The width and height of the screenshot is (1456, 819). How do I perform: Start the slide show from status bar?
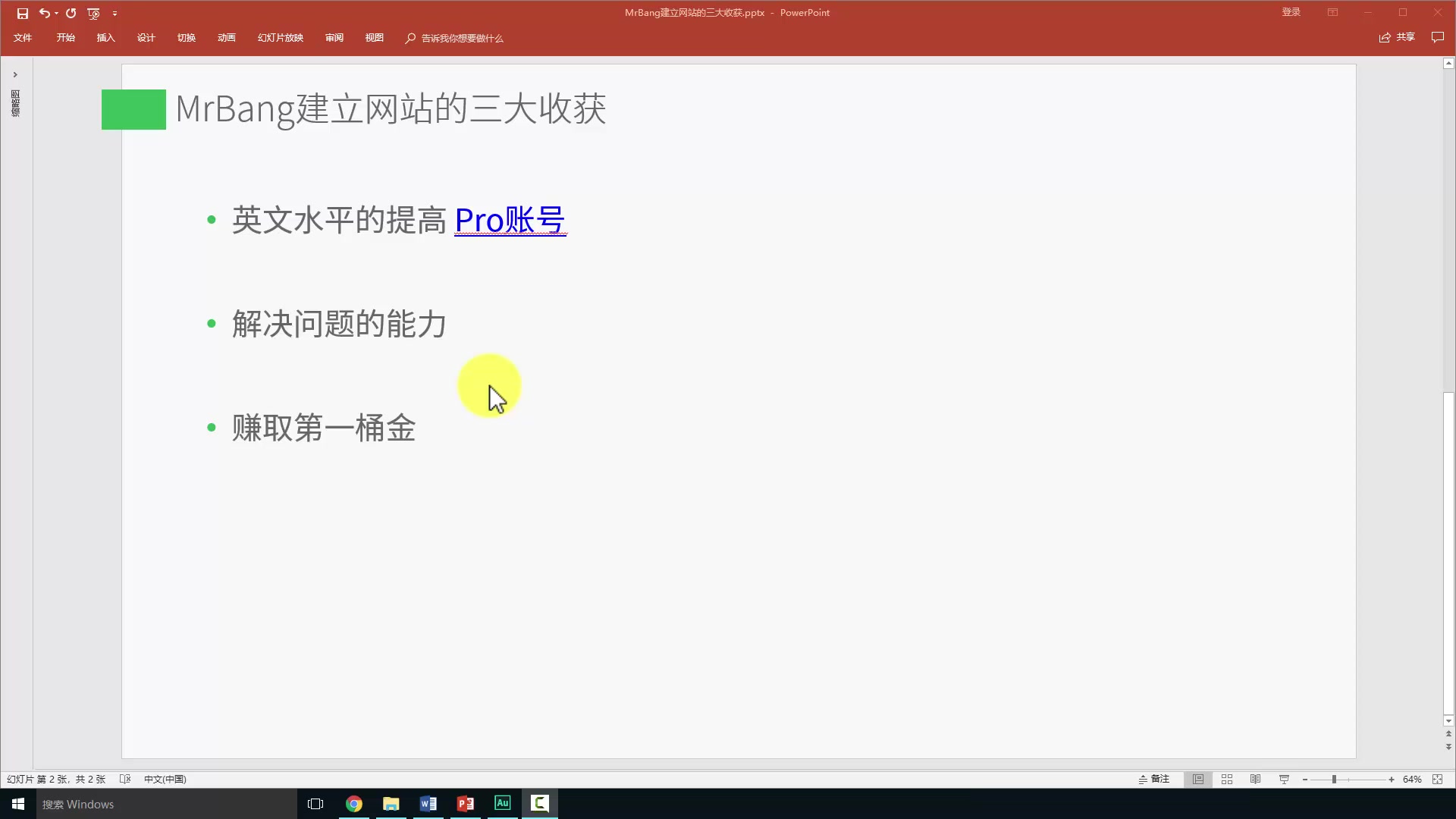1284,779
